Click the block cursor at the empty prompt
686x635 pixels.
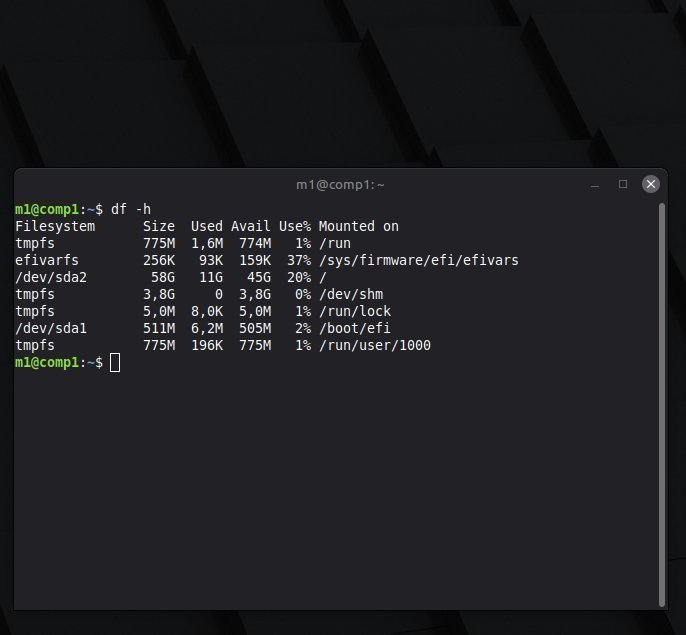pos(115,362)
